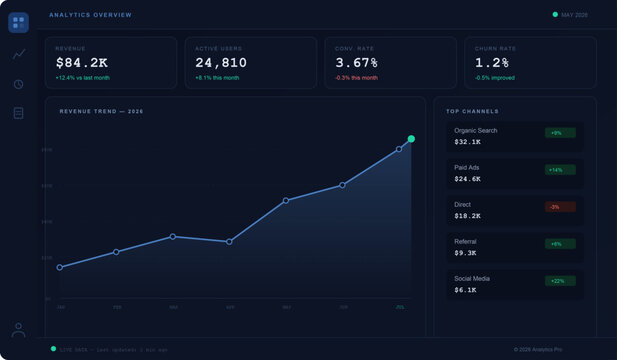Open the trend line analytics icon
The width and height of the screenshot is (617, 360).
tap(18, 54)
